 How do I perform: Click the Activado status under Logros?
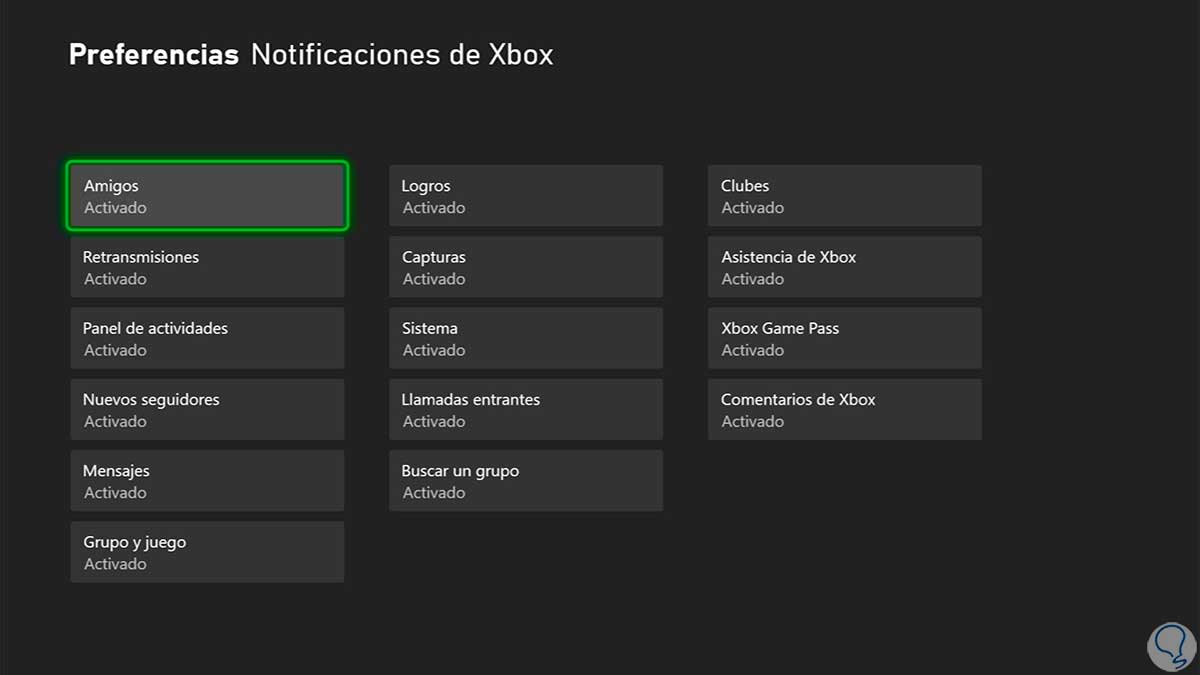click(434, 208)
